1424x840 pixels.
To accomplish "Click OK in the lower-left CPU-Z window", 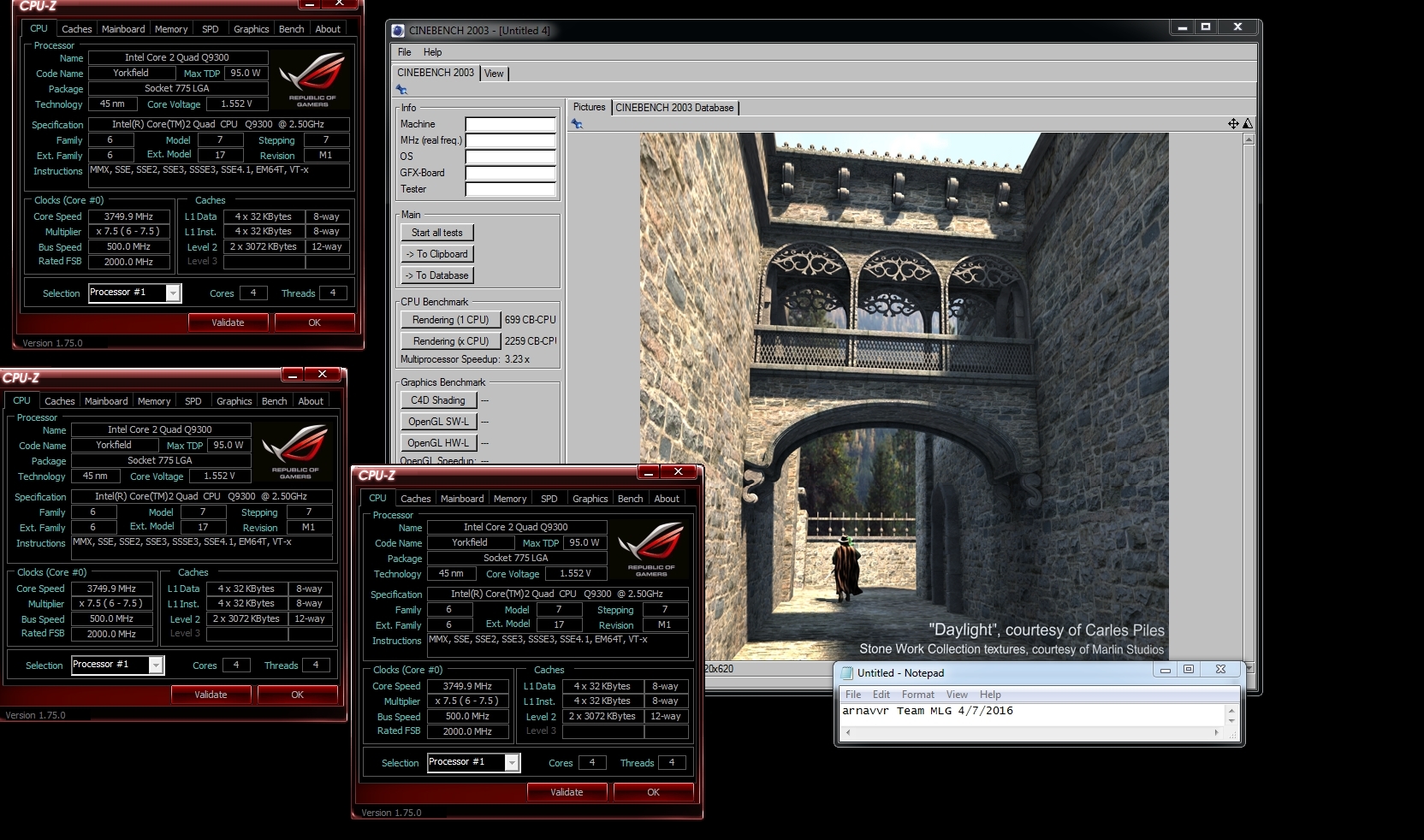I will (297, 695).
